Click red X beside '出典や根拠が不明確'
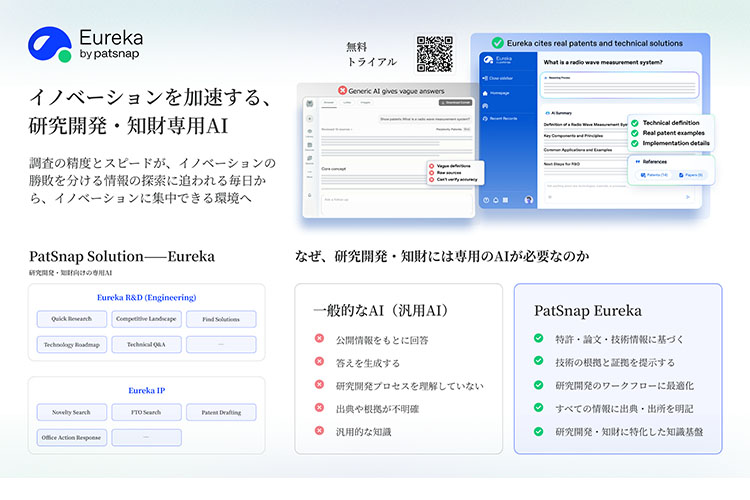 (x=319, y=407)
